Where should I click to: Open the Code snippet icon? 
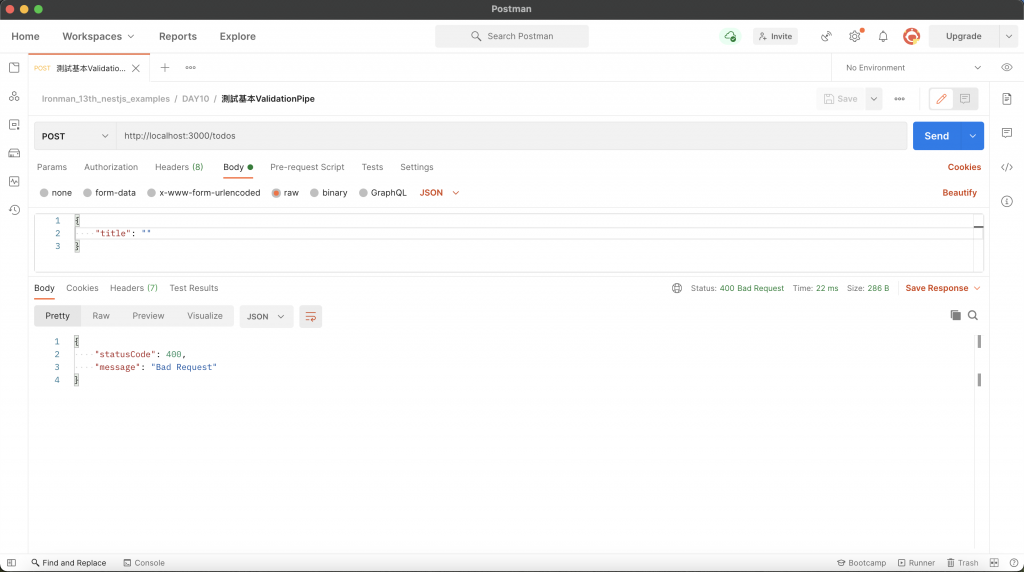pyautogui.click(x=1006, y=167)
